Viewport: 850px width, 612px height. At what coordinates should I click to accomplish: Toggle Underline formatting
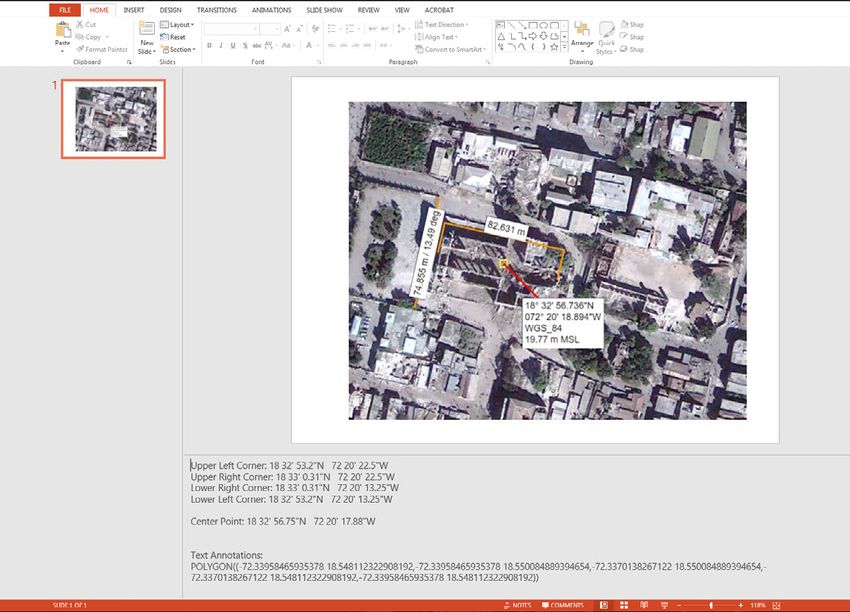point(233,46)
